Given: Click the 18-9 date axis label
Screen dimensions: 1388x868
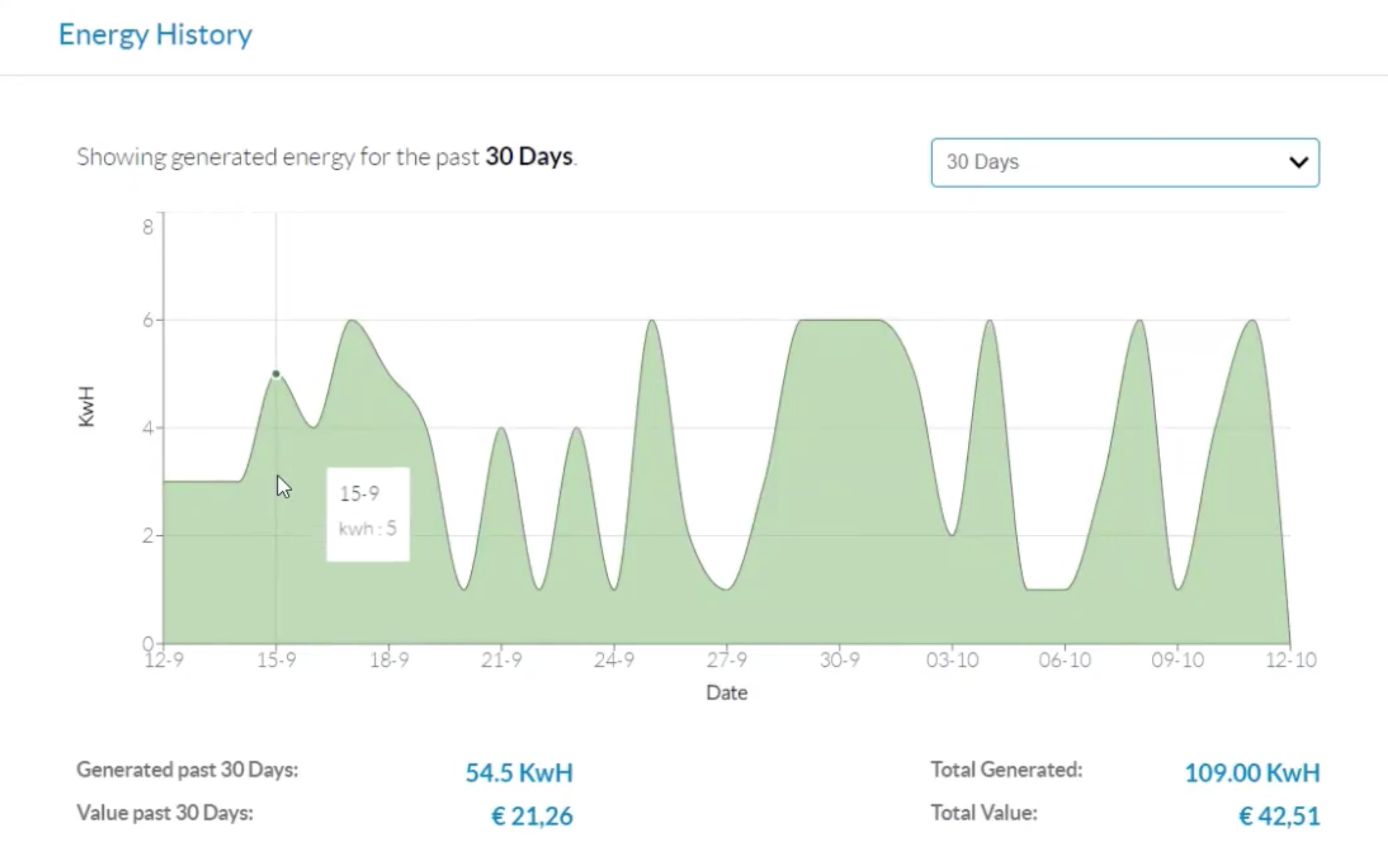Looking at the screenshot, I should [x=389, y=660].
